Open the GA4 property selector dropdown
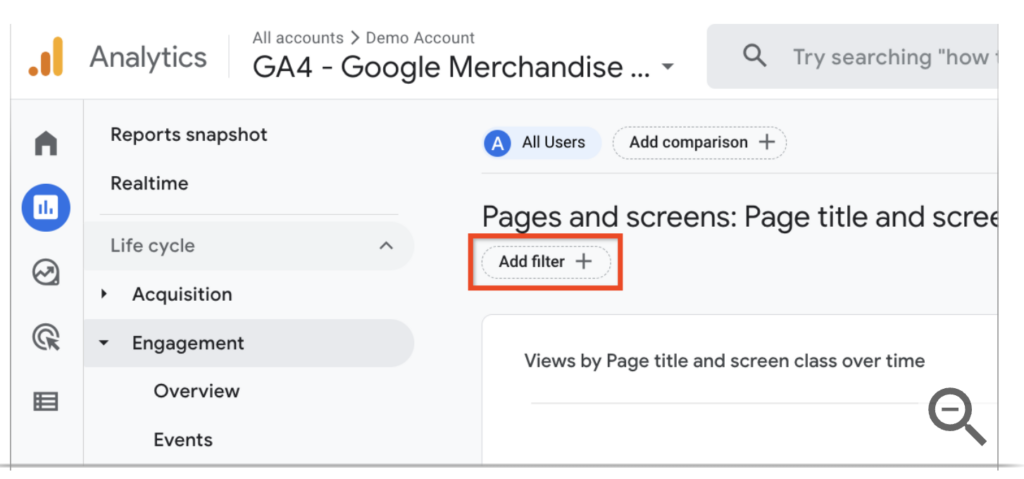The image size is (1024, 479). pyautogui.click(x=667, y=67)
